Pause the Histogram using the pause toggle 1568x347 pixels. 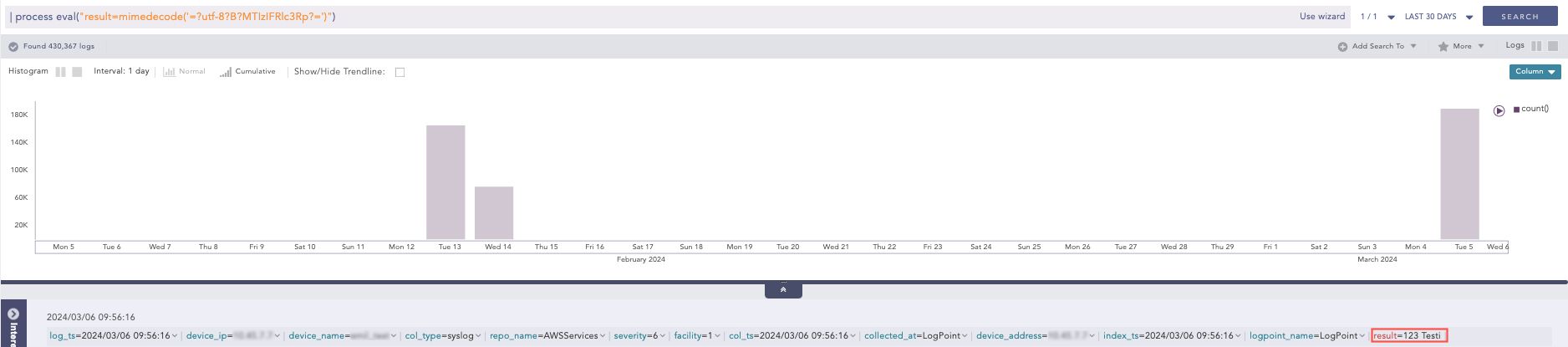pyautogui.click(x=60, y=72)
